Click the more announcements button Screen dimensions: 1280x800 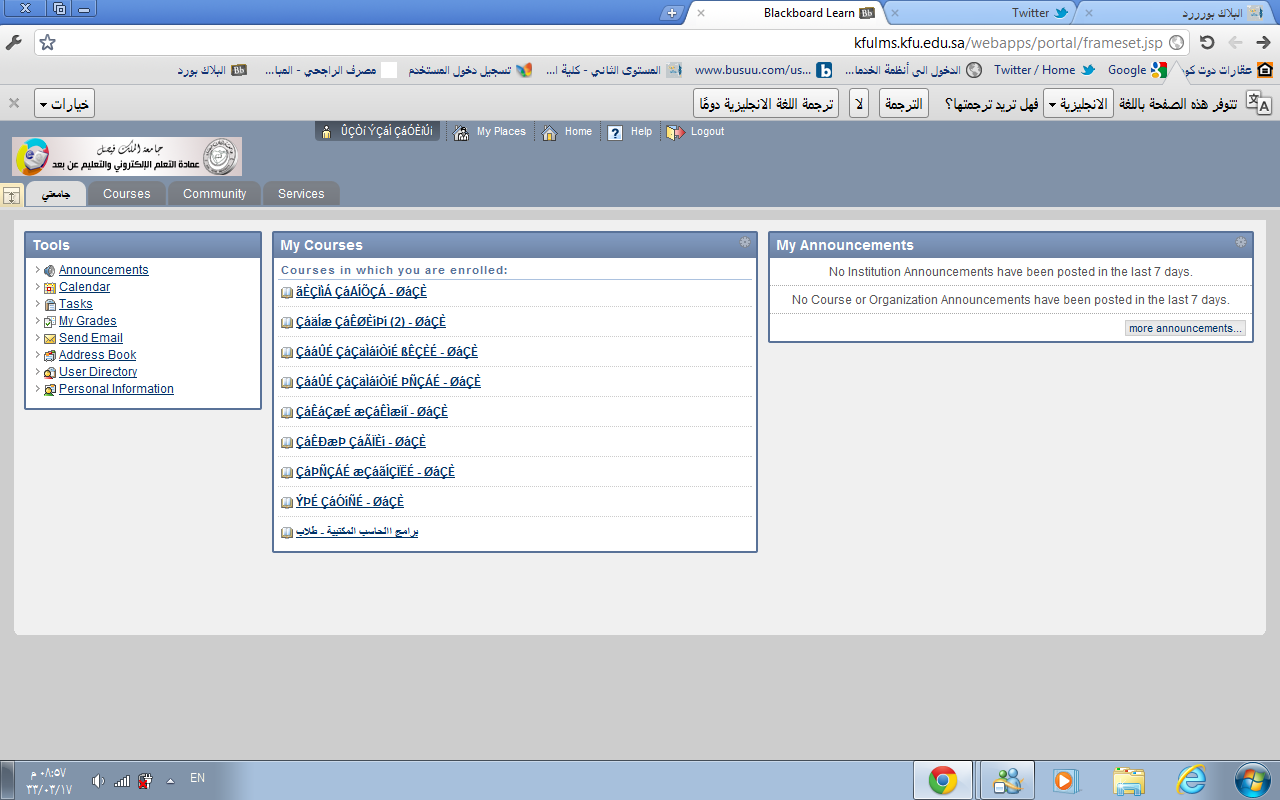pos(1185,328)
